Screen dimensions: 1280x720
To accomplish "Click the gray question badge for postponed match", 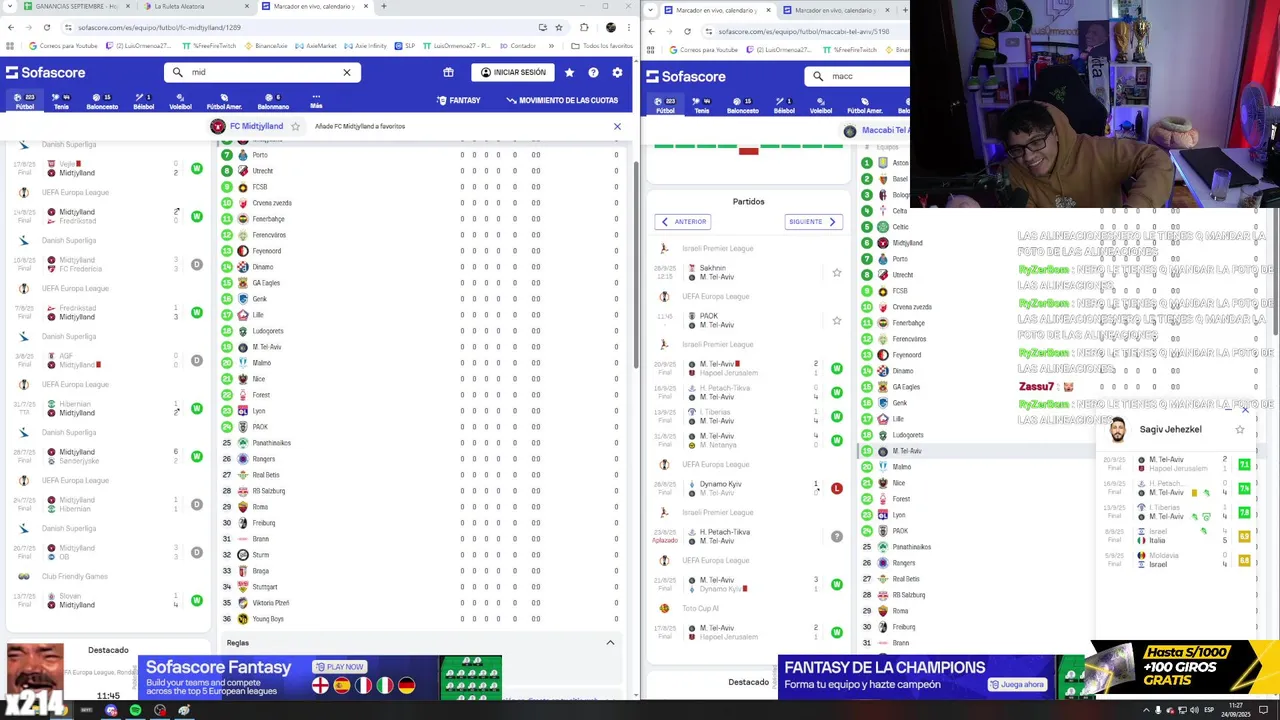I will click(x=837, y=536).
